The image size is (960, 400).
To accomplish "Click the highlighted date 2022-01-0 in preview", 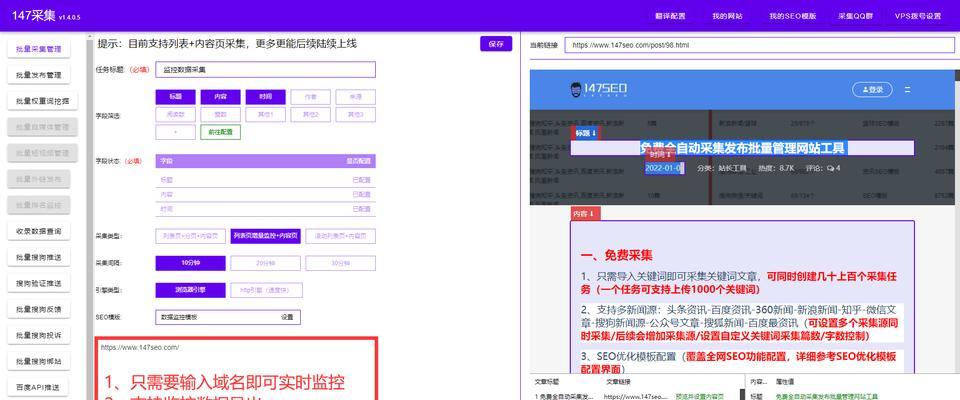I will tap(664, 168).
